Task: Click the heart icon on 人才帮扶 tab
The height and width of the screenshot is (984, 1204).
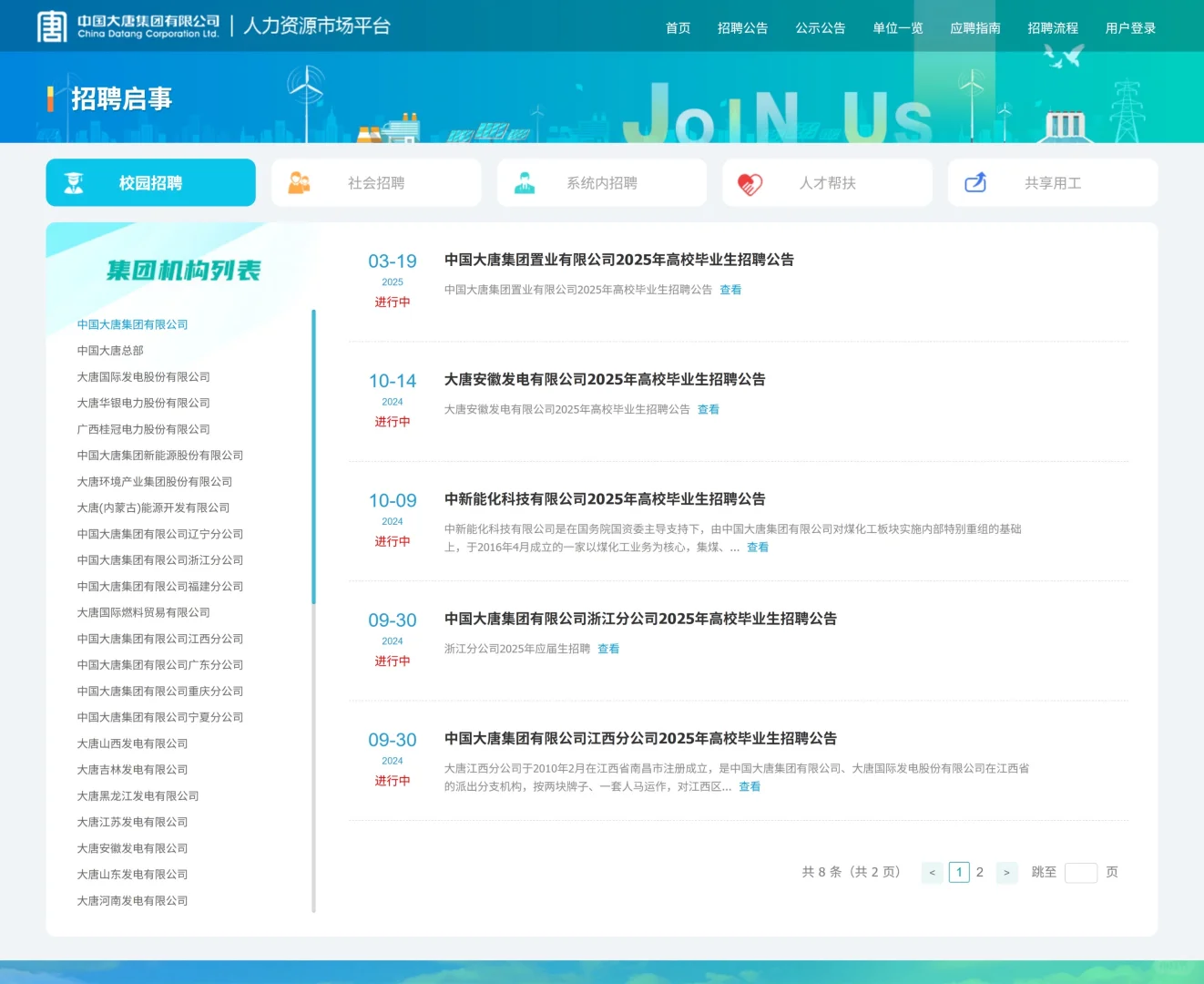Action: coord(750,184)
